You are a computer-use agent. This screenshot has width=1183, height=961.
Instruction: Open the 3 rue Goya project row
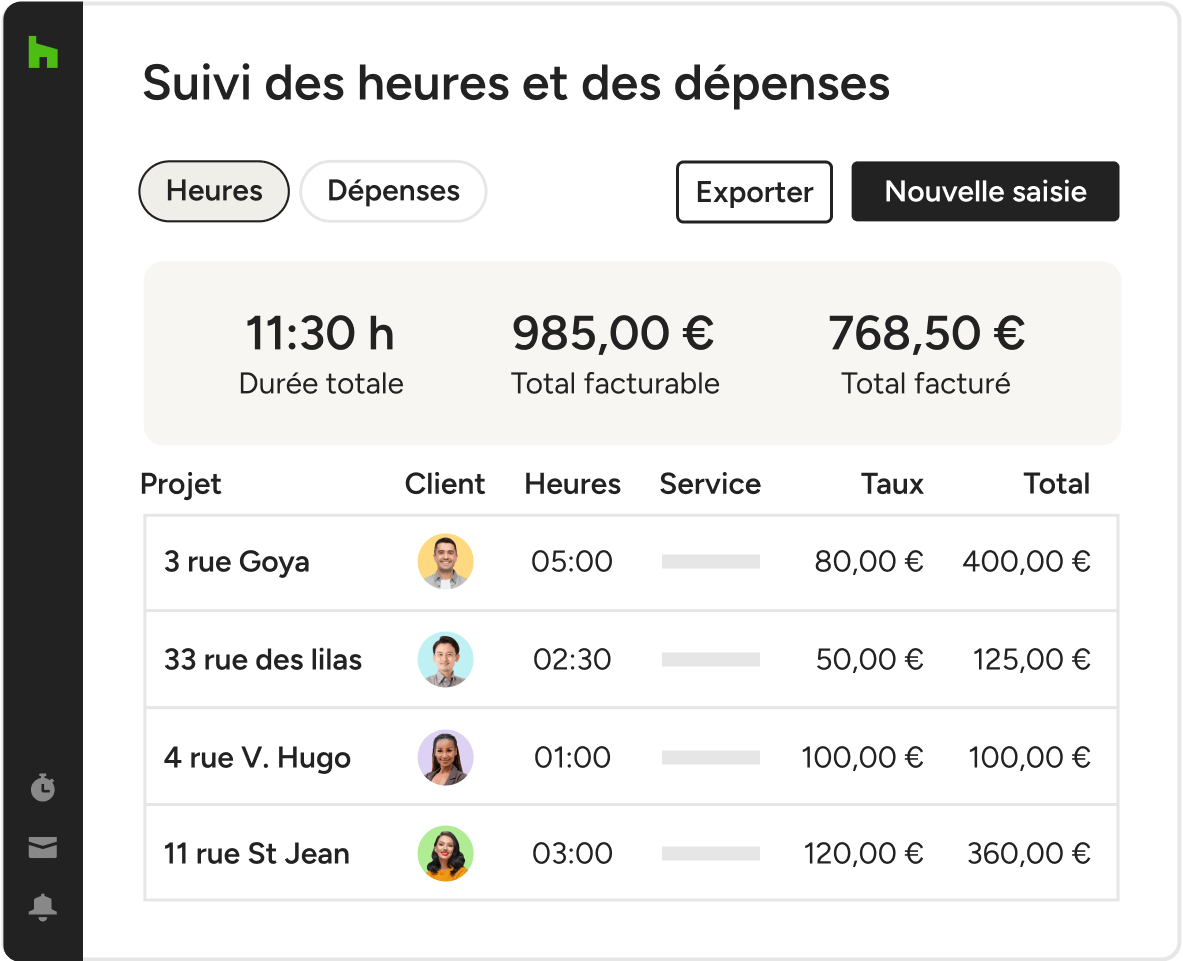pyautogui.click(x=237, y=562)
